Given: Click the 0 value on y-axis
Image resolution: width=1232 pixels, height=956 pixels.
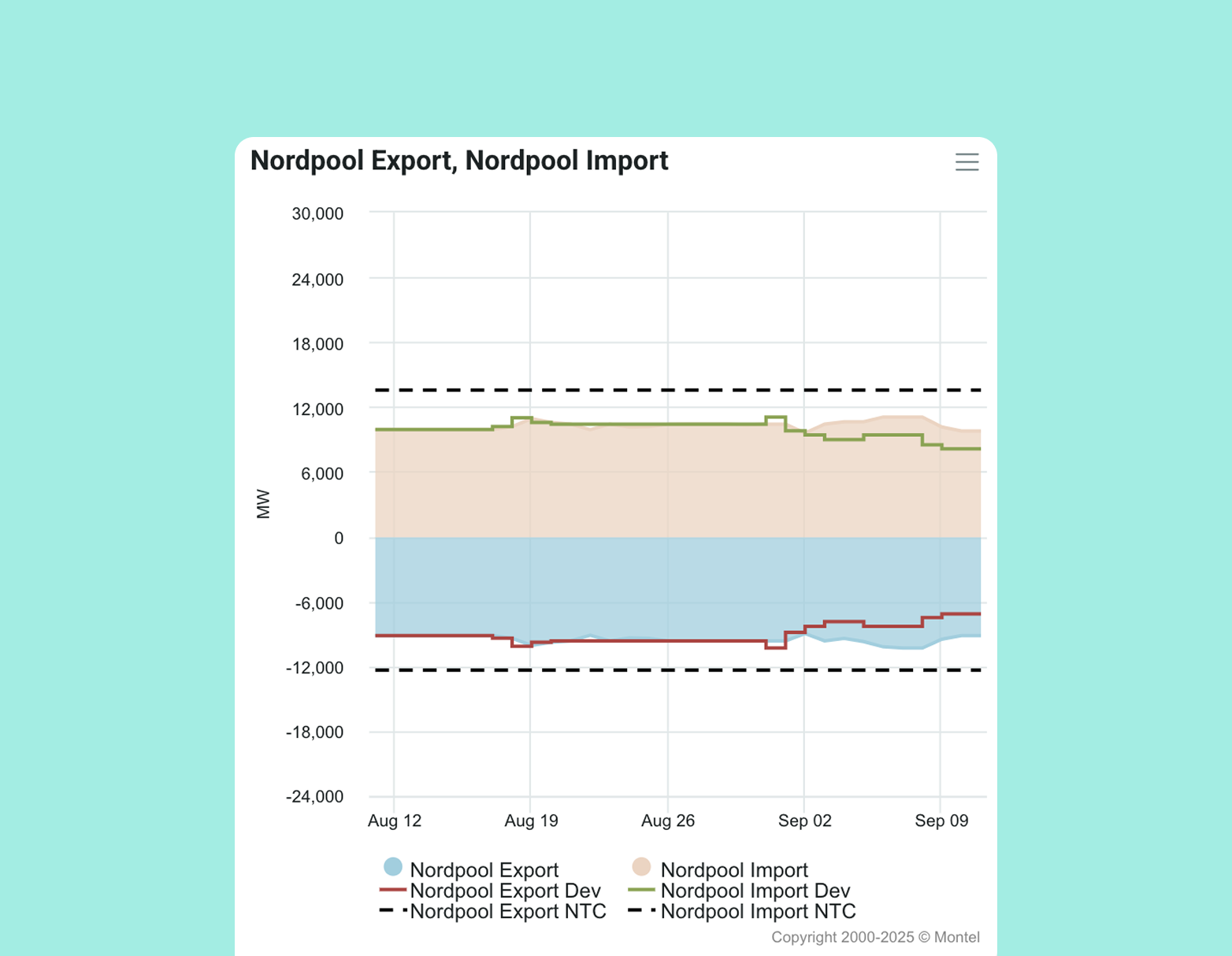Looking at the screenshot, I should 339,538.
